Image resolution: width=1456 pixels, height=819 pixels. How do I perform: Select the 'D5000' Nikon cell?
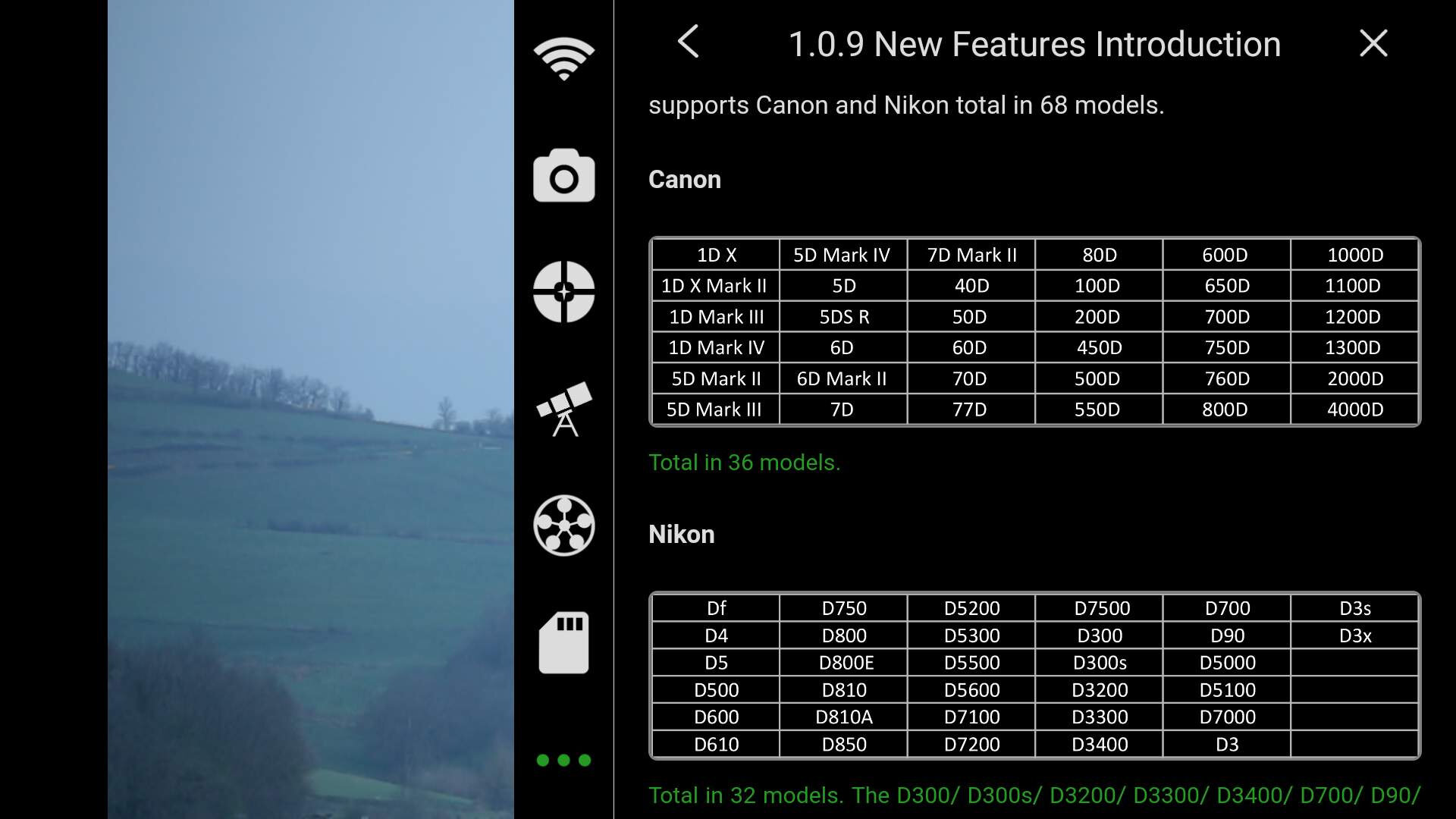pyautogui.click(x=1226, y=663)
